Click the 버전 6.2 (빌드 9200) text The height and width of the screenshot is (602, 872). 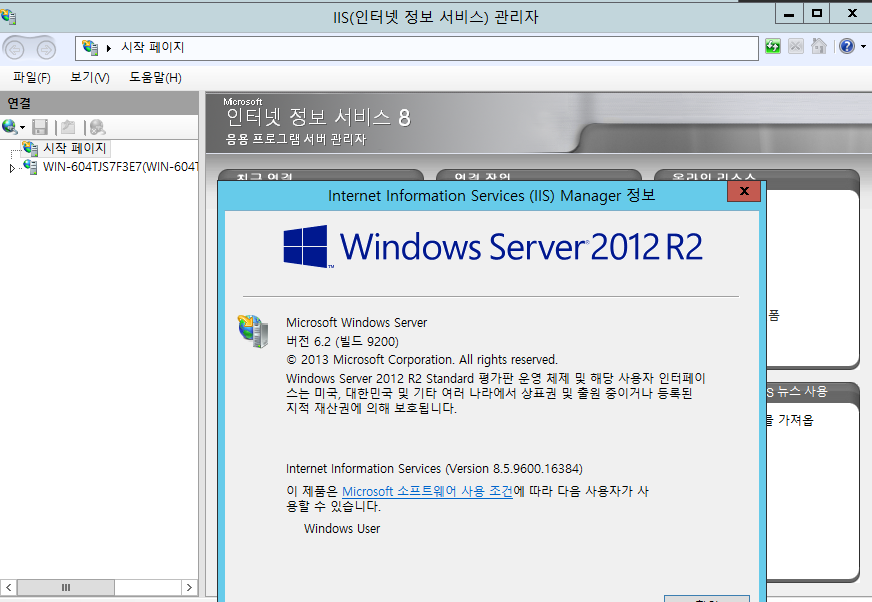[342, 341]
